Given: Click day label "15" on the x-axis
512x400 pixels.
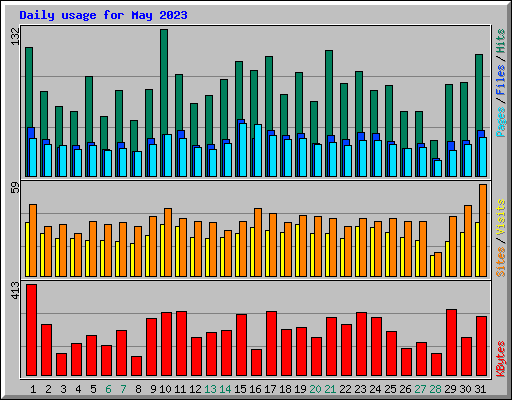Looking at the screenshot, I should click(x=240, y=389).
